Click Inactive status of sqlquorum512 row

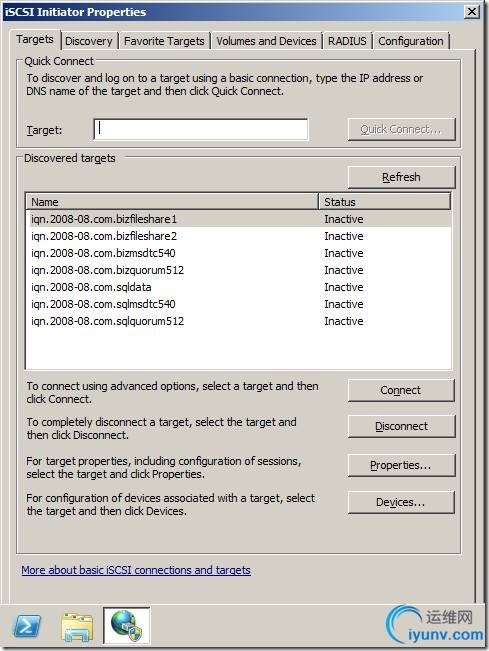(x=344, y=321)
